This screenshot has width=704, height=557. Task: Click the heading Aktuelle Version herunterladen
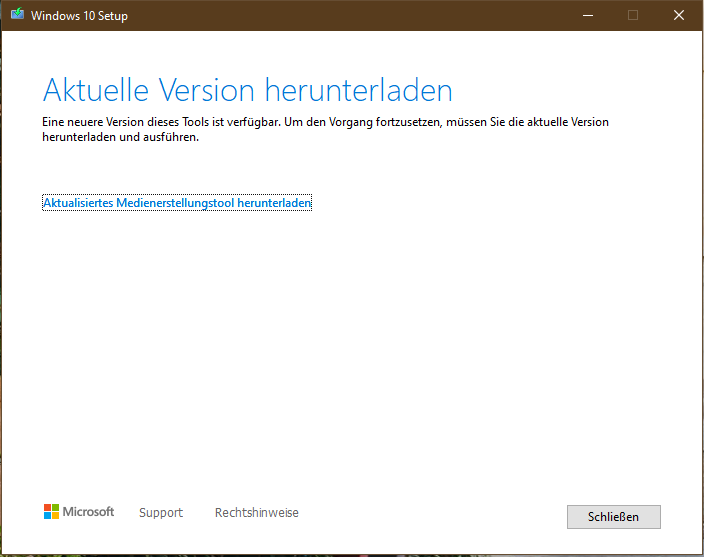tap(247, 90)
